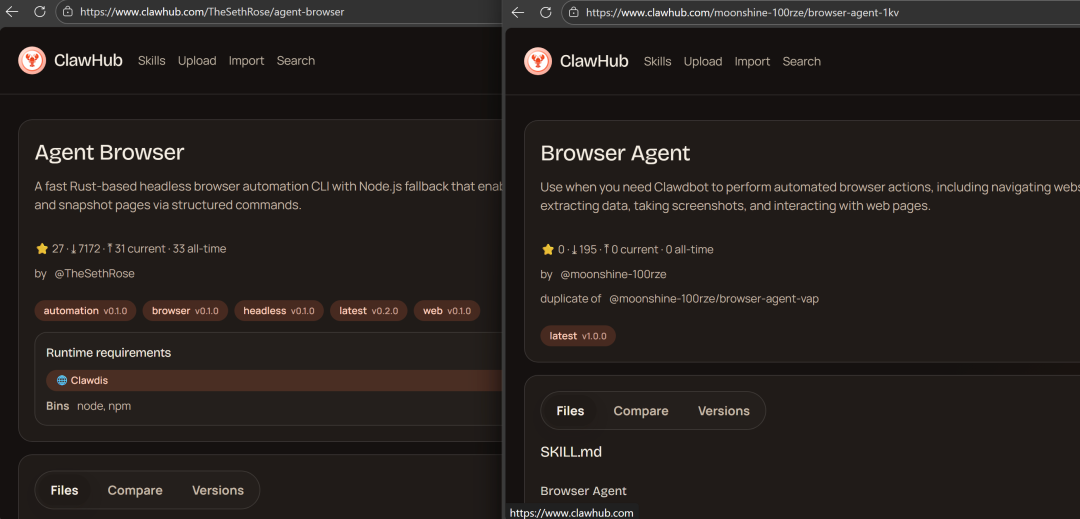The image size is (1080, 519).
Task: Click the reload icon in right browser
Action: [x=546, y=12]
